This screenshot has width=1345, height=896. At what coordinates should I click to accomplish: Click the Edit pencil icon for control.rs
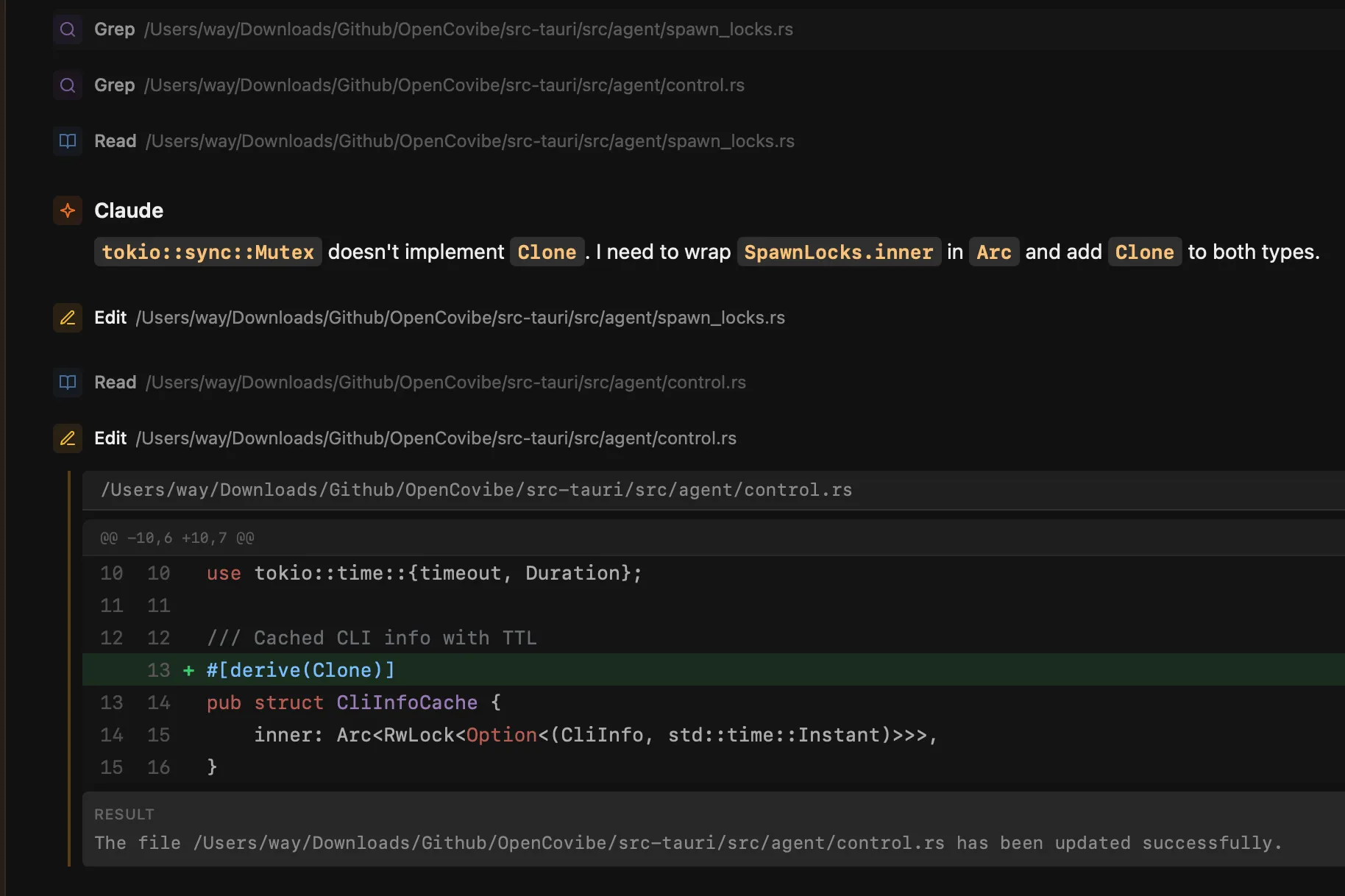click(x=68, y=438)
